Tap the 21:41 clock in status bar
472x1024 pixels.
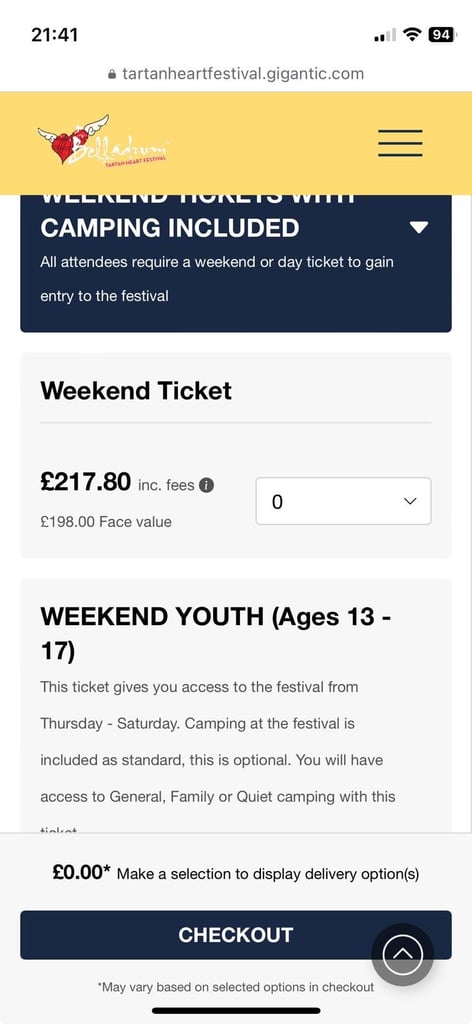click(x=54, y=35)
